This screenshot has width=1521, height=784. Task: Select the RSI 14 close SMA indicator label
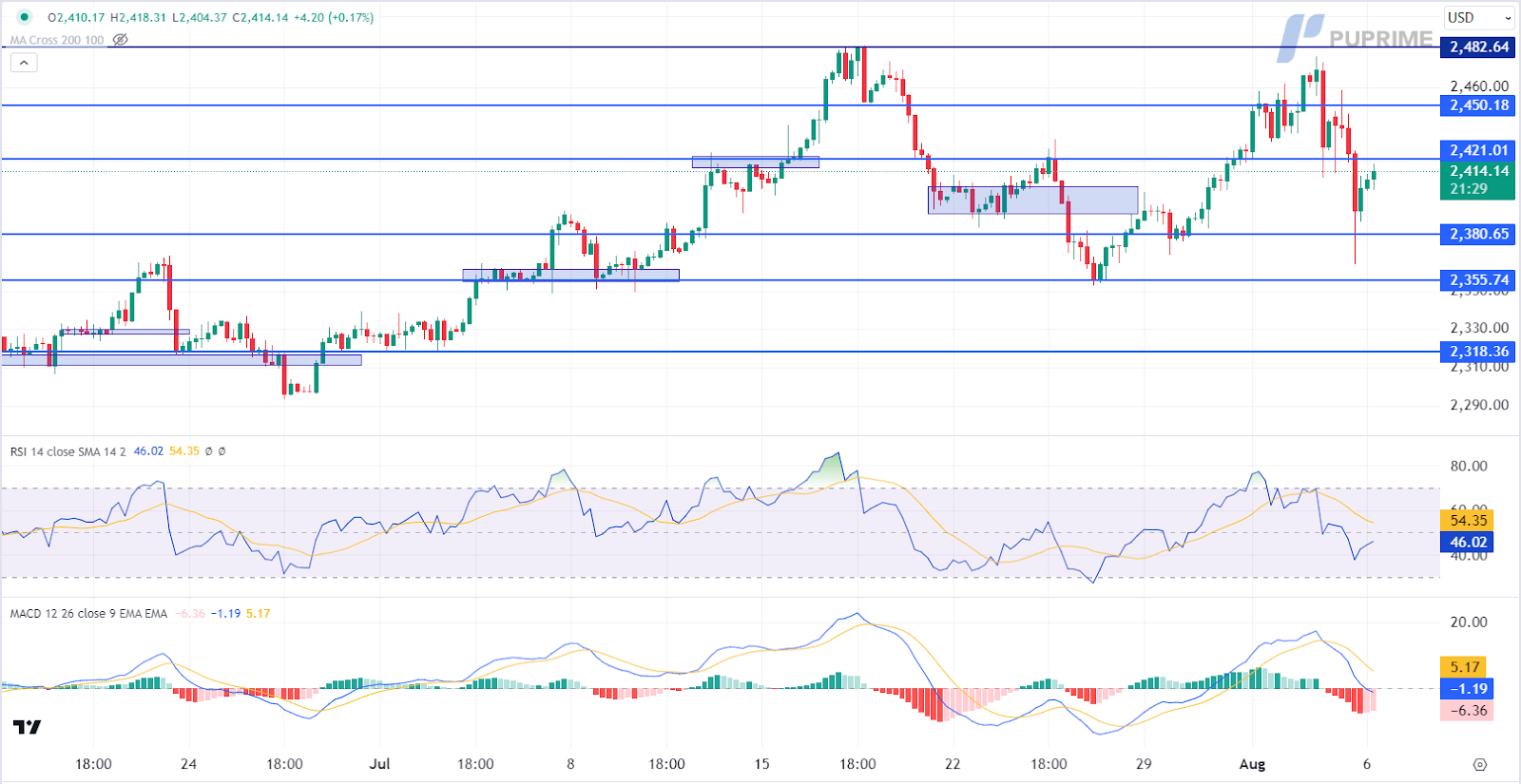[x=67, y=451]
